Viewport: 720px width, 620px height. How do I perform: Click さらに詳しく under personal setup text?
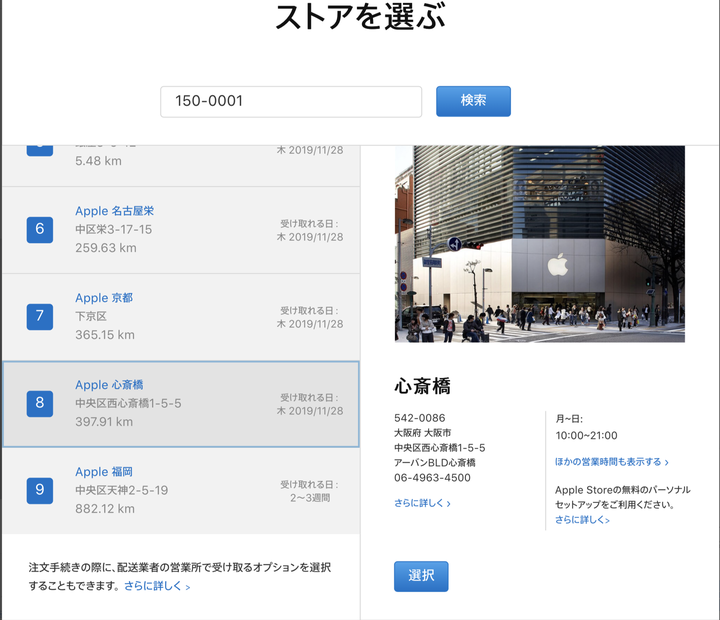(x=582, y=519)
